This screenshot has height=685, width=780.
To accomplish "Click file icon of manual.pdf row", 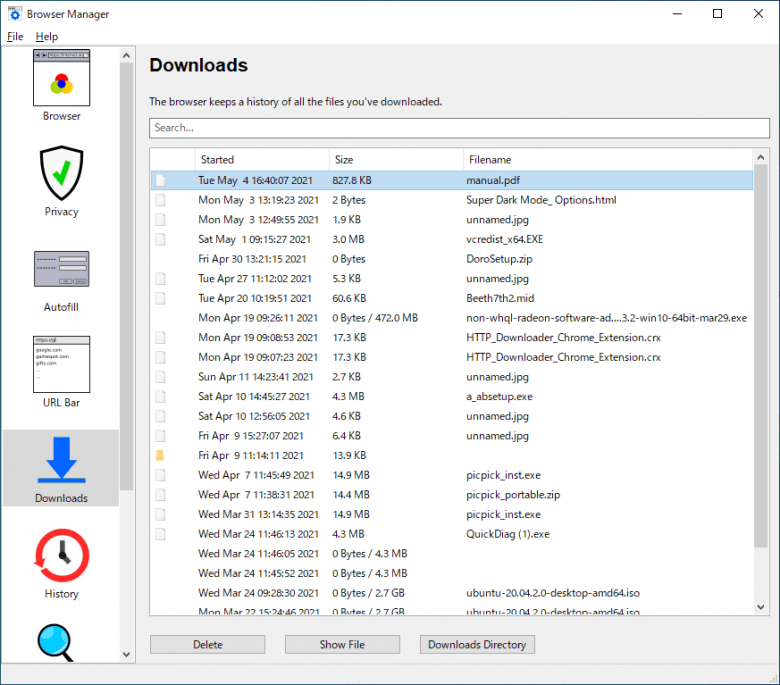I will click(160, 180).
